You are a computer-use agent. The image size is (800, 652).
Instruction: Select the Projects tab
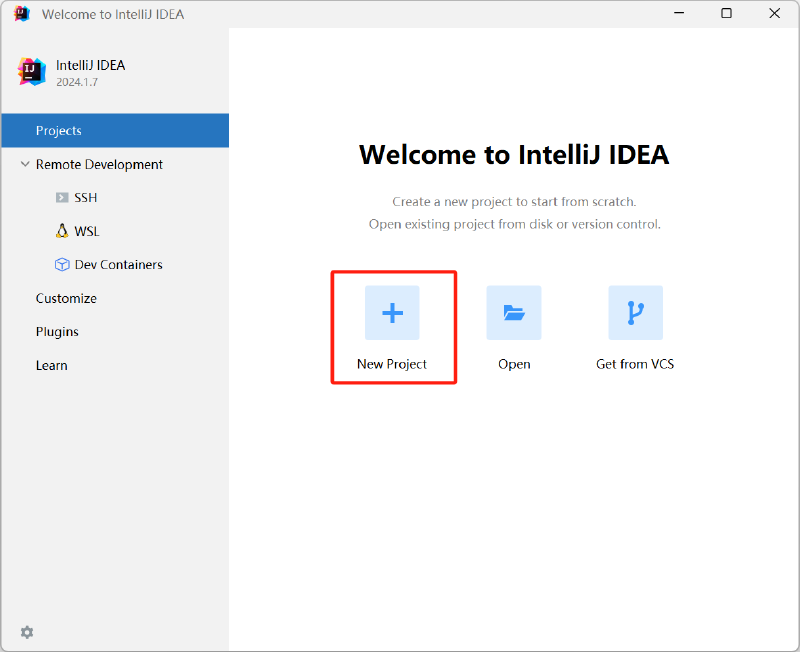point(115,131)
